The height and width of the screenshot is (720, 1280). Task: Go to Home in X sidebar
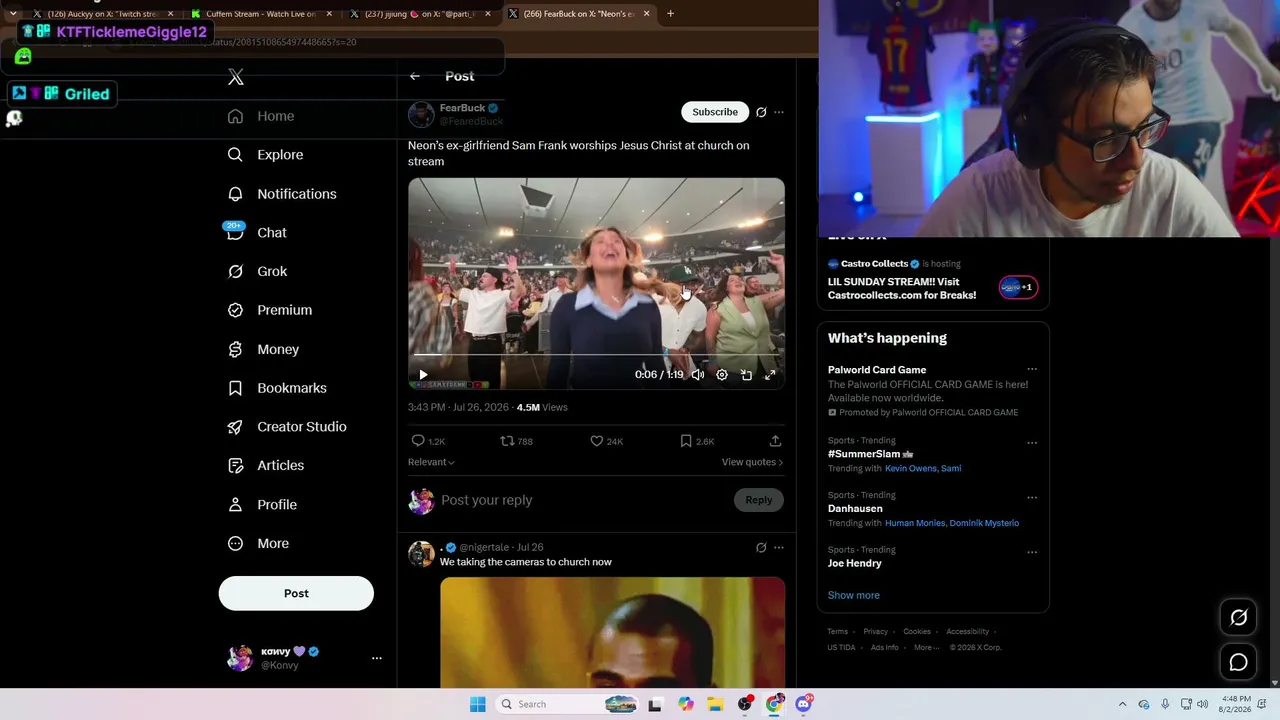[x=261, y=116]
